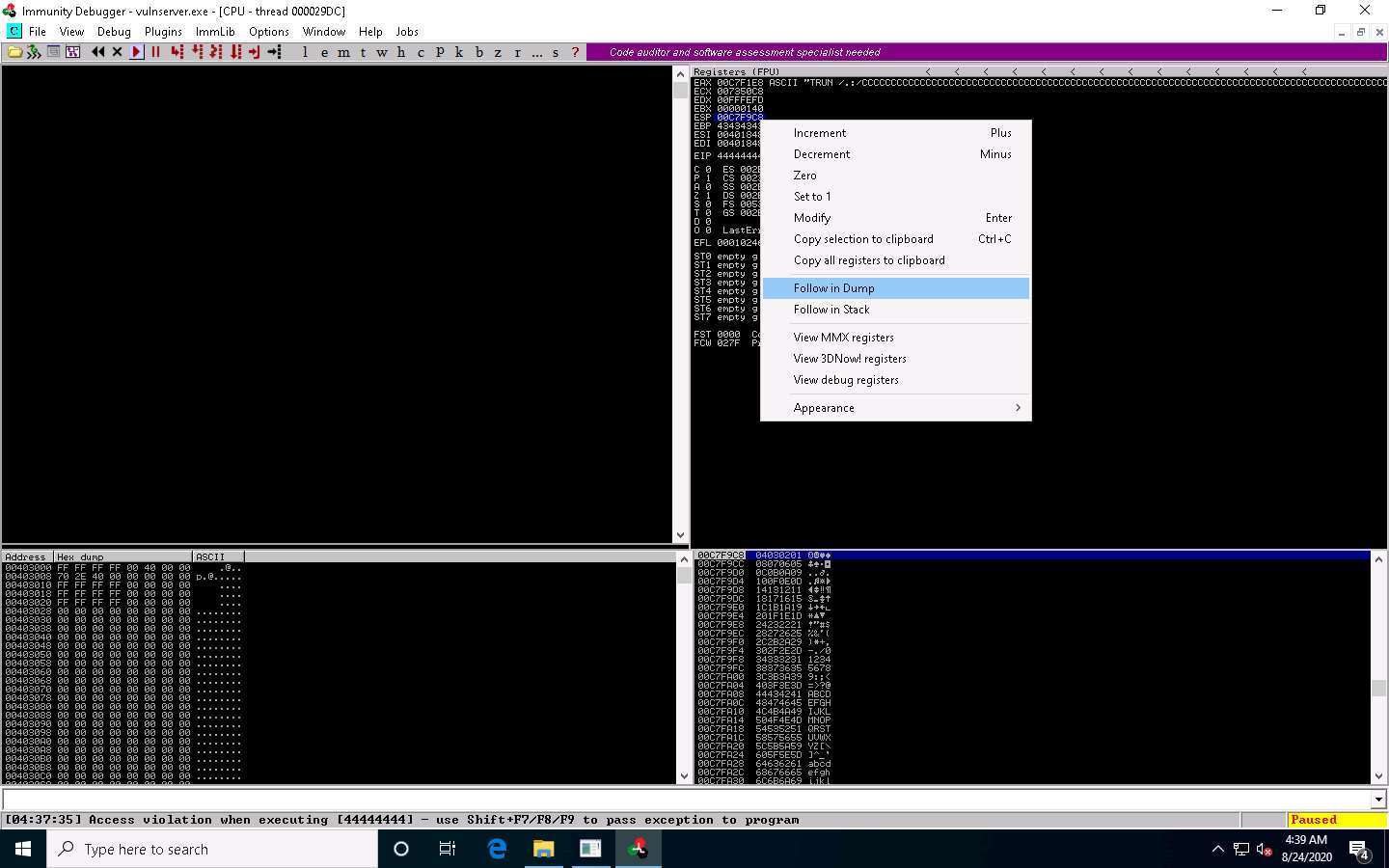Image resolution: width=1389 pixels, height=868 pixels.
Task: Select Decrement in the context menu
Action: (896, 154)
